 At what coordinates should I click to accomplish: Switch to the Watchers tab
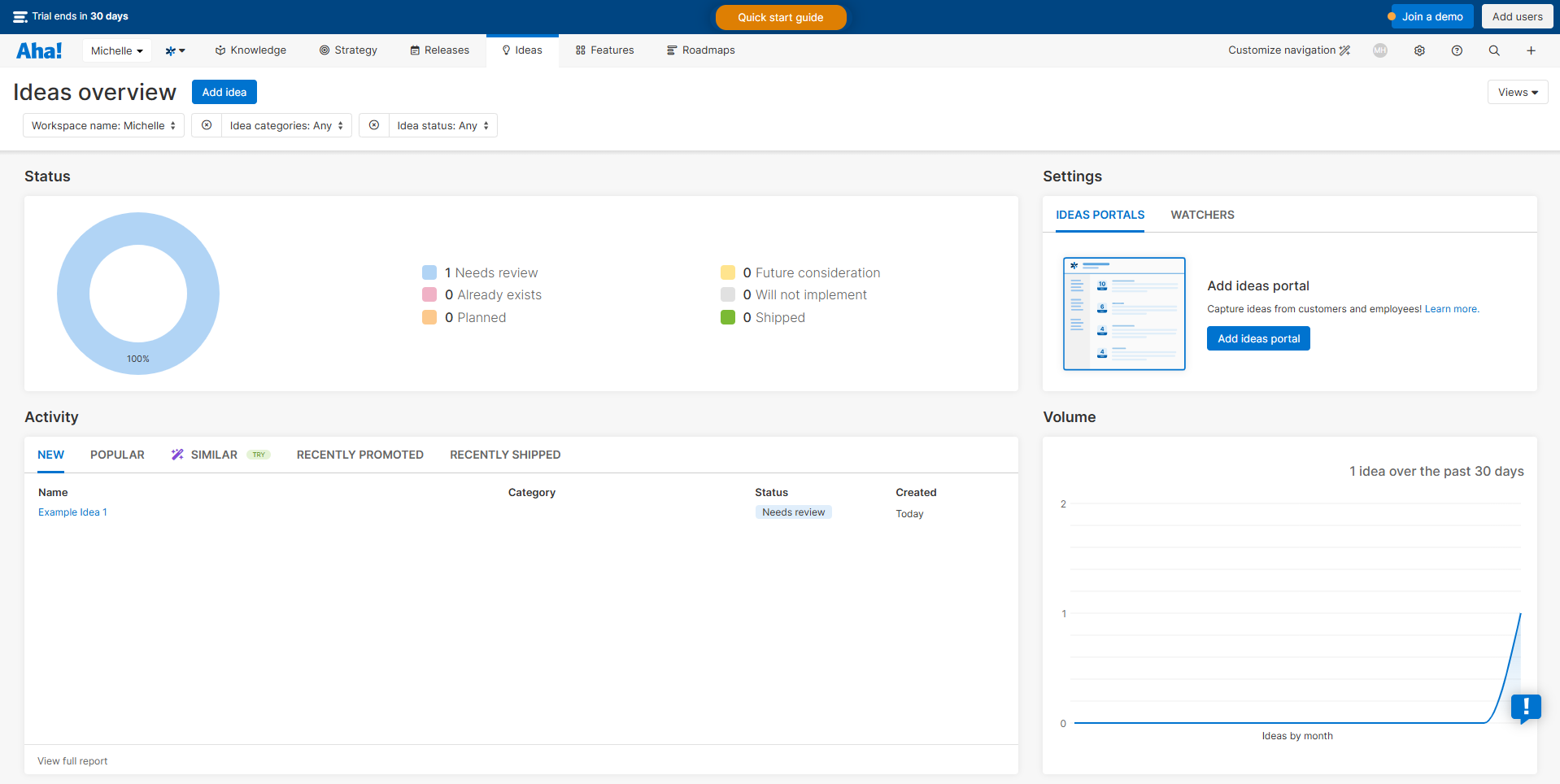(x=1202, y=215)
